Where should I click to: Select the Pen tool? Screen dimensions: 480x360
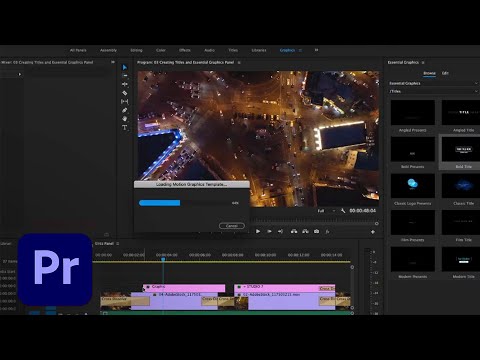point(125,110)
